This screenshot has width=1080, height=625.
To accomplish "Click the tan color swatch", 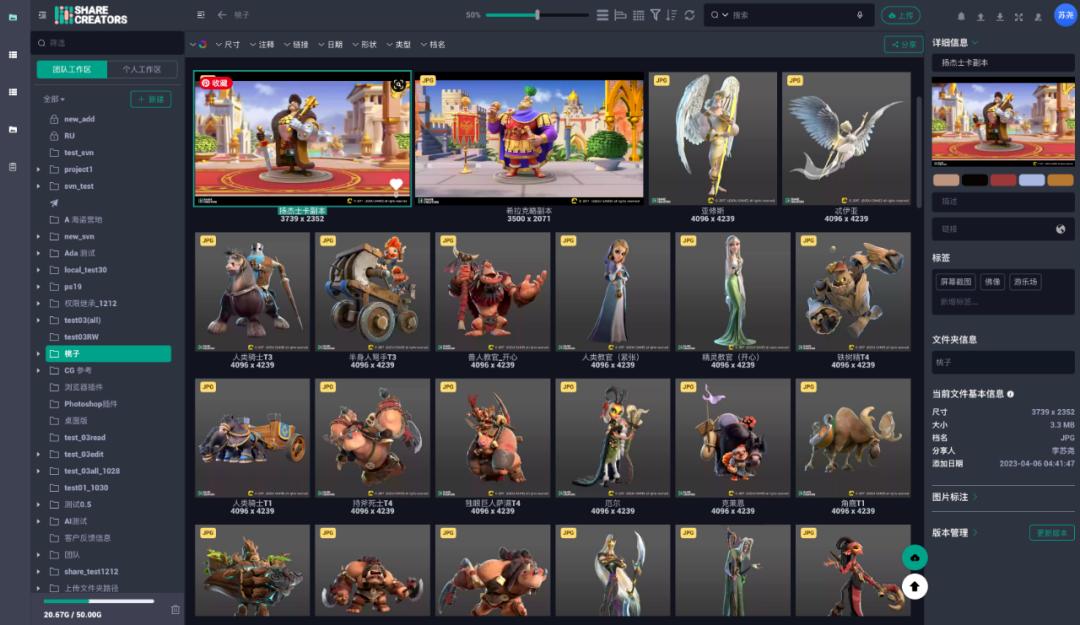I will [946, 180].
